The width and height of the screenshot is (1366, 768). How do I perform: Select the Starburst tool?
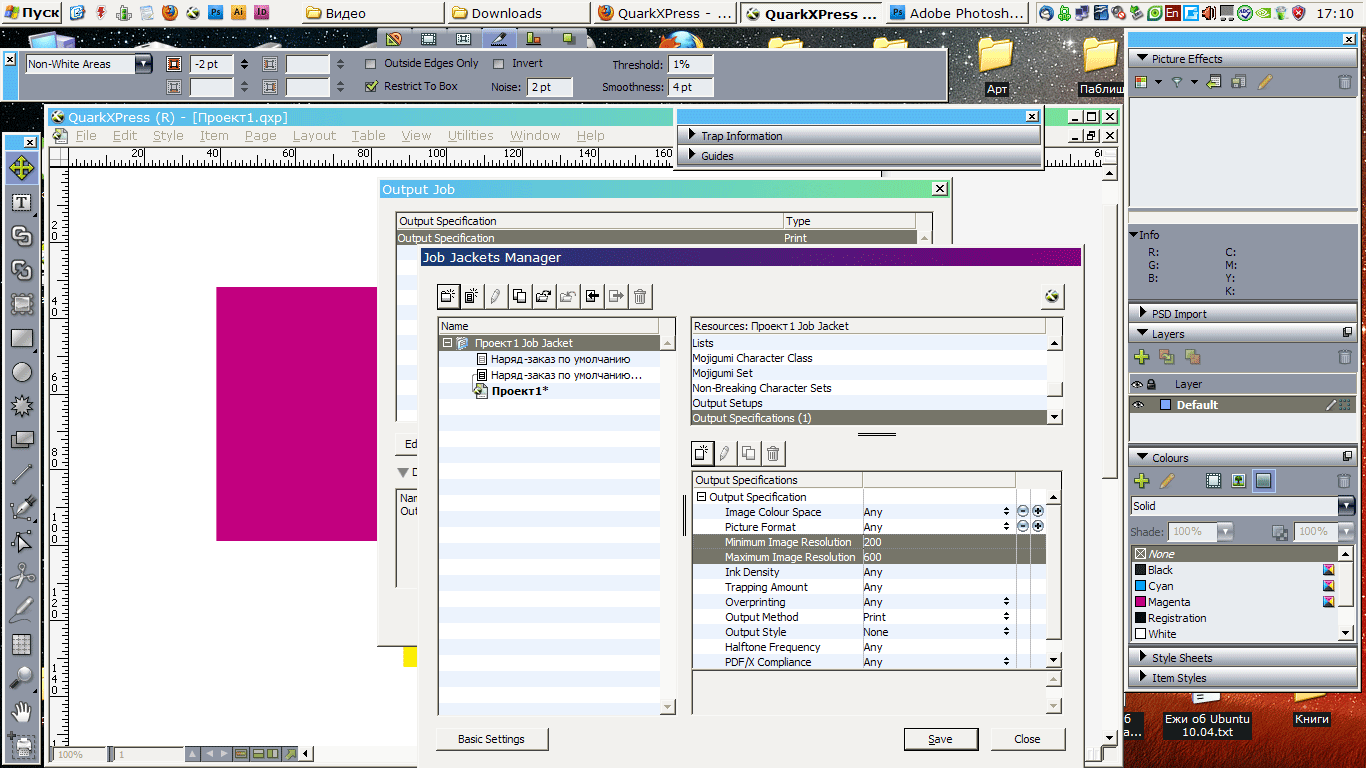click(x=21, y=406)
